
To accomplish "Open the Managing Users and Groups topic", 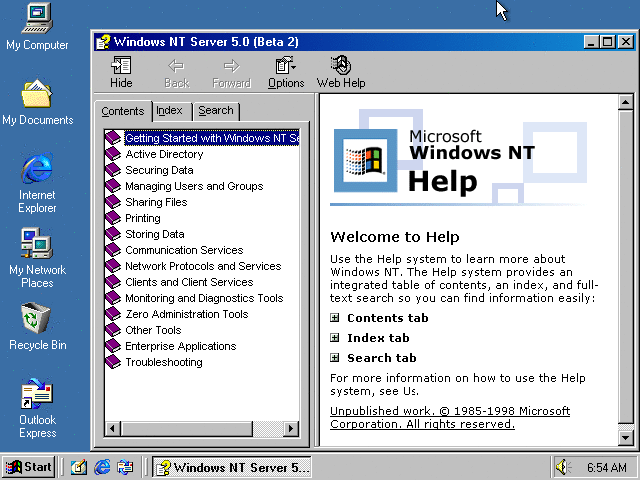I will point(194,186).
